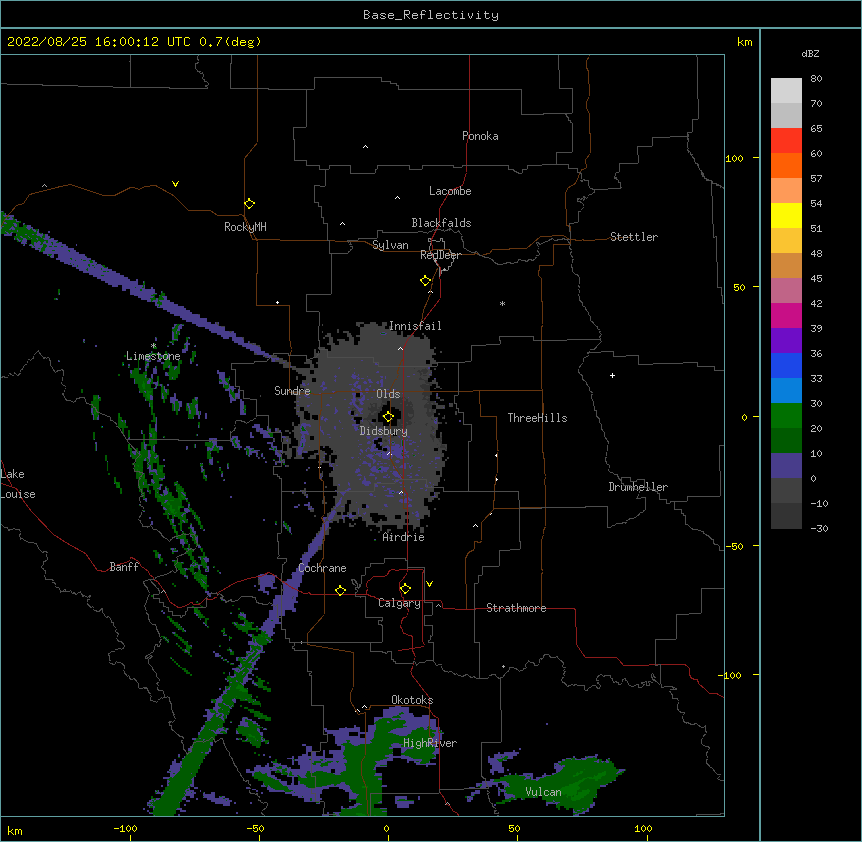Click the km unit label at bottom left
The image size is (862, 842).
pos(15,831)
